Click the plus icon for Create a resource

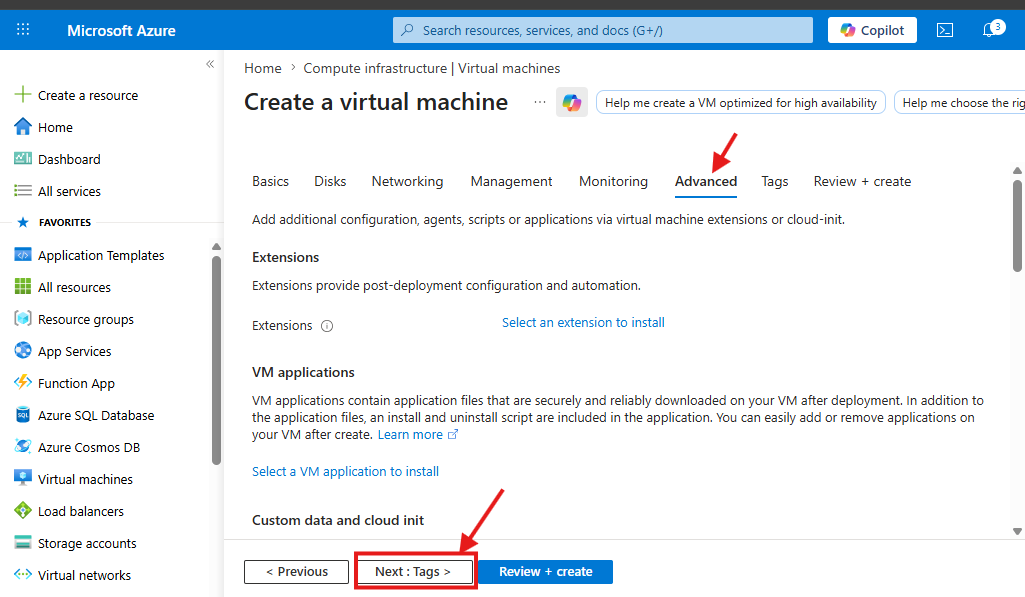coord(23,94)
